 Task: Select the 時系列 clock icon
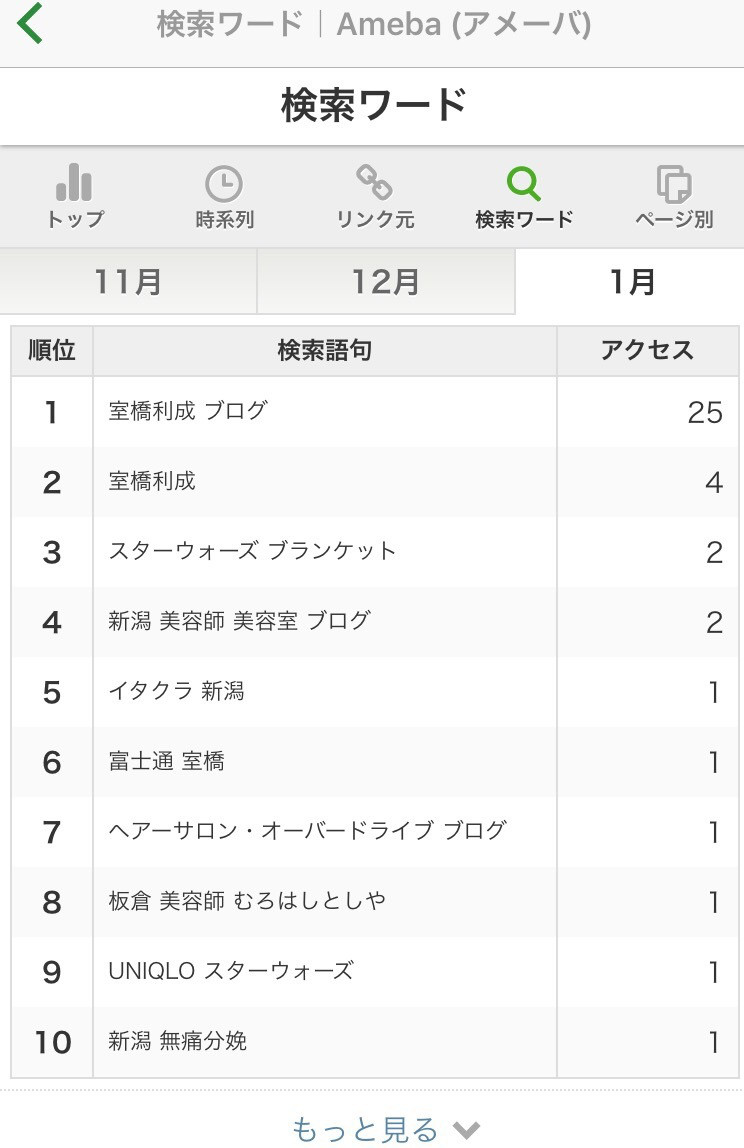click(x=224, y=185)
